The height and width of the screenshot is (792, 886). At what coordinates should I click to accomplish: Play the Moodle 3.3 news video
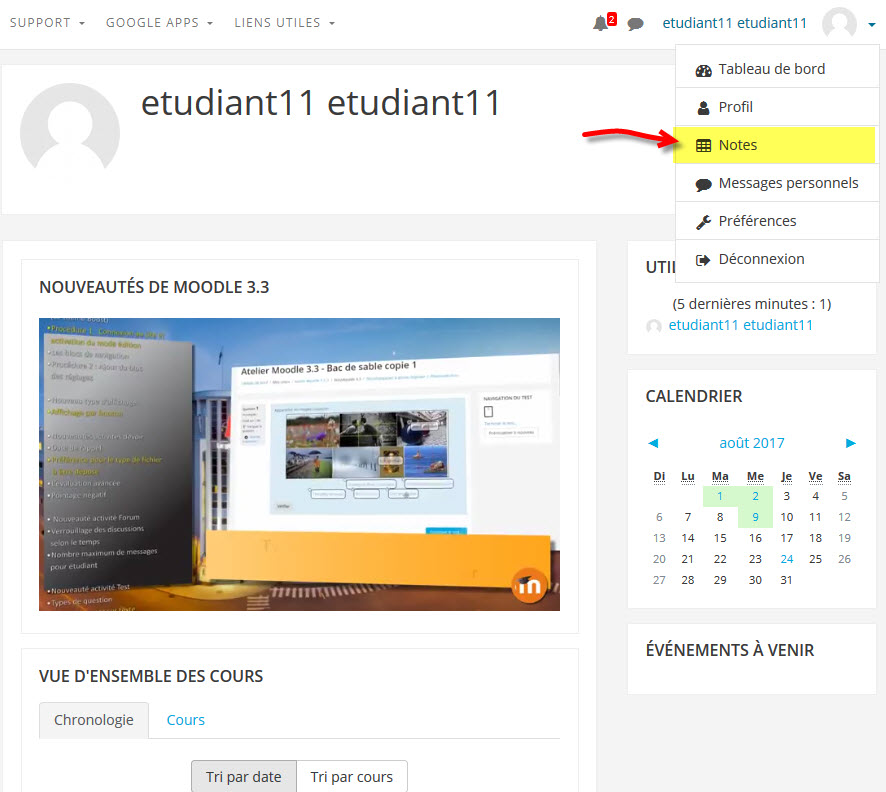pyautogui.click(x=299, y=464)
